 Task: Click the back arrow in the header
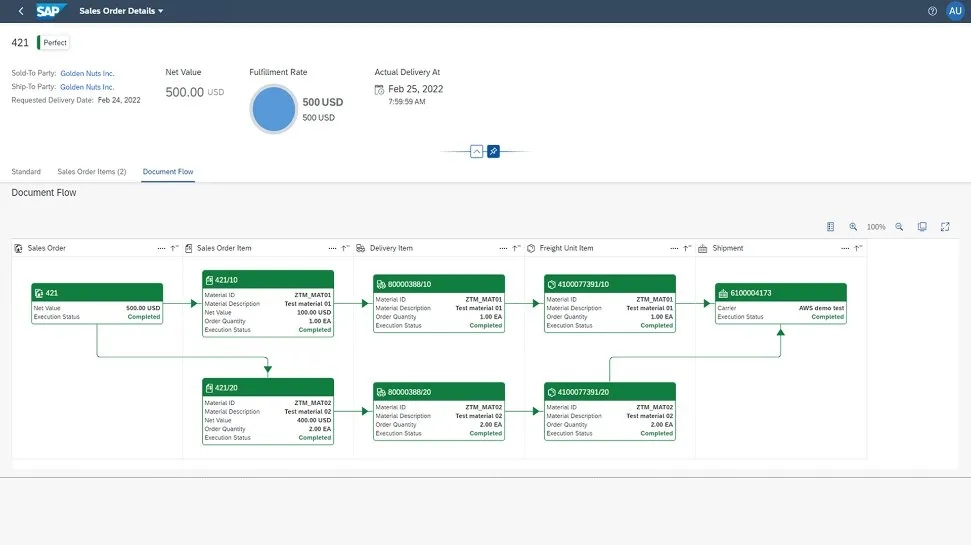(21, 11)
